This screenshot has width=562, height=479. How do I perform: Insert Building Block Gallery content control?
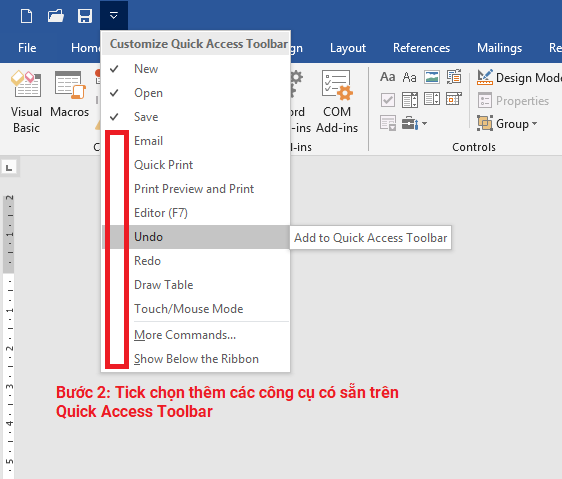point(454,77)
